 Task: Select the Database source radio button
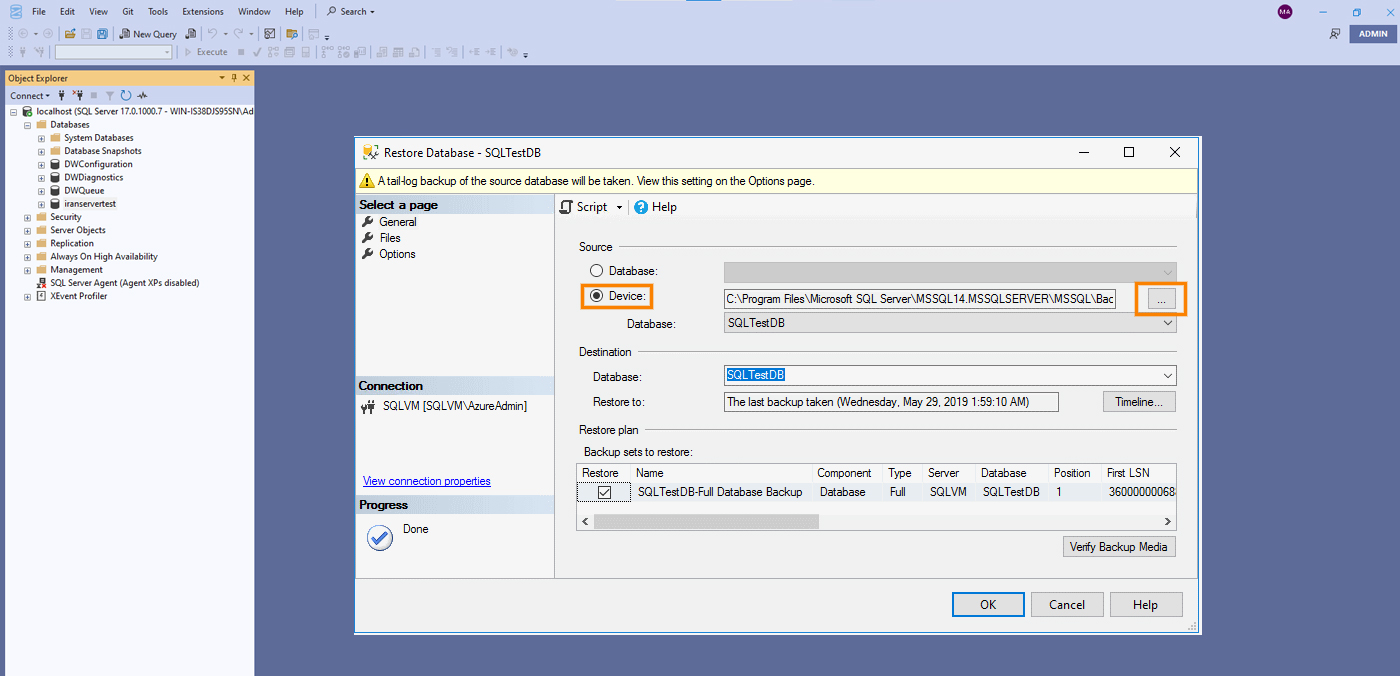[597, 271]
